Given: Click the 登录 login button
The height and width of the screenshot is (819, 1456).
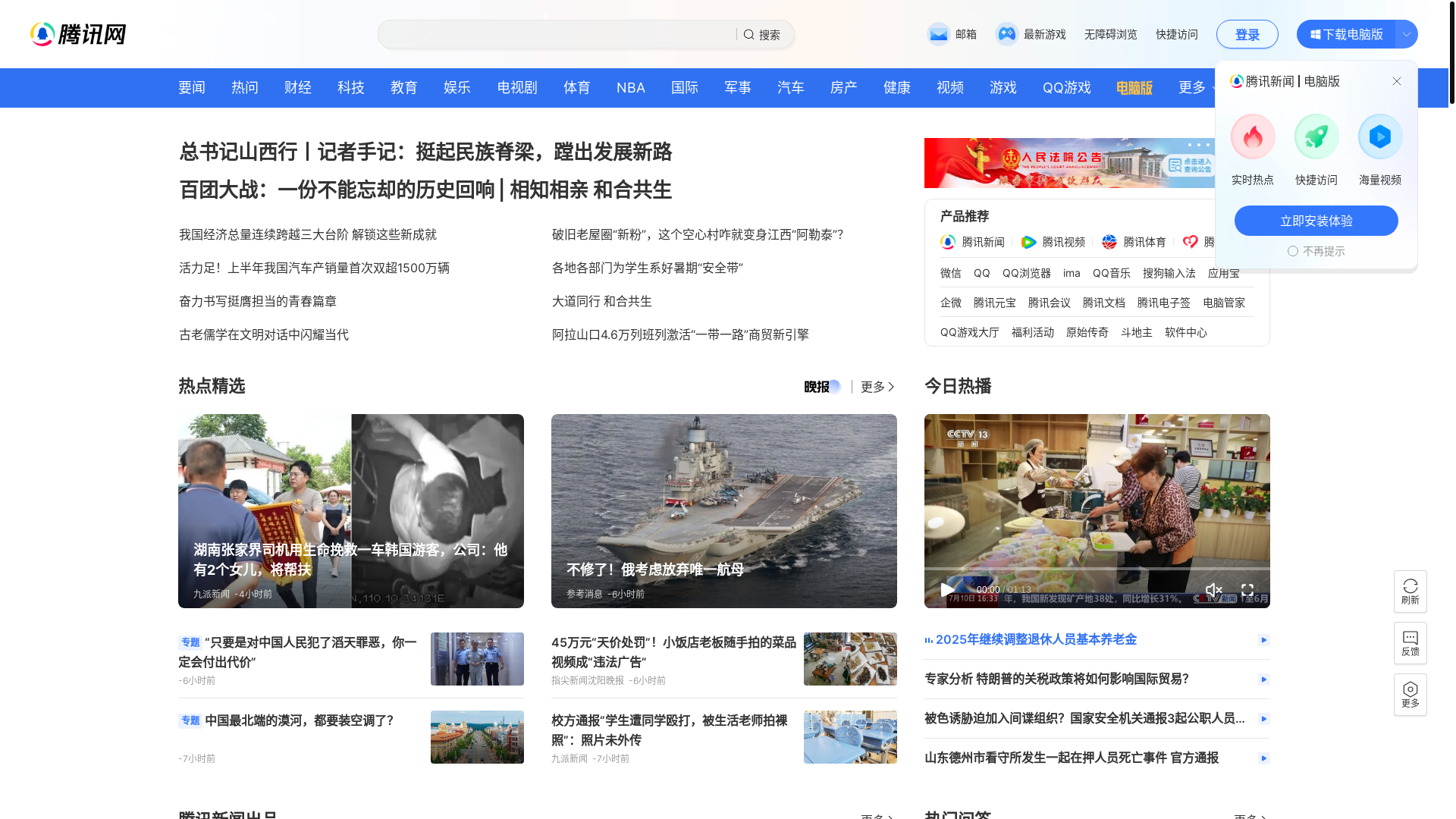Looking at the screenshot, I should click(1247, 34).
